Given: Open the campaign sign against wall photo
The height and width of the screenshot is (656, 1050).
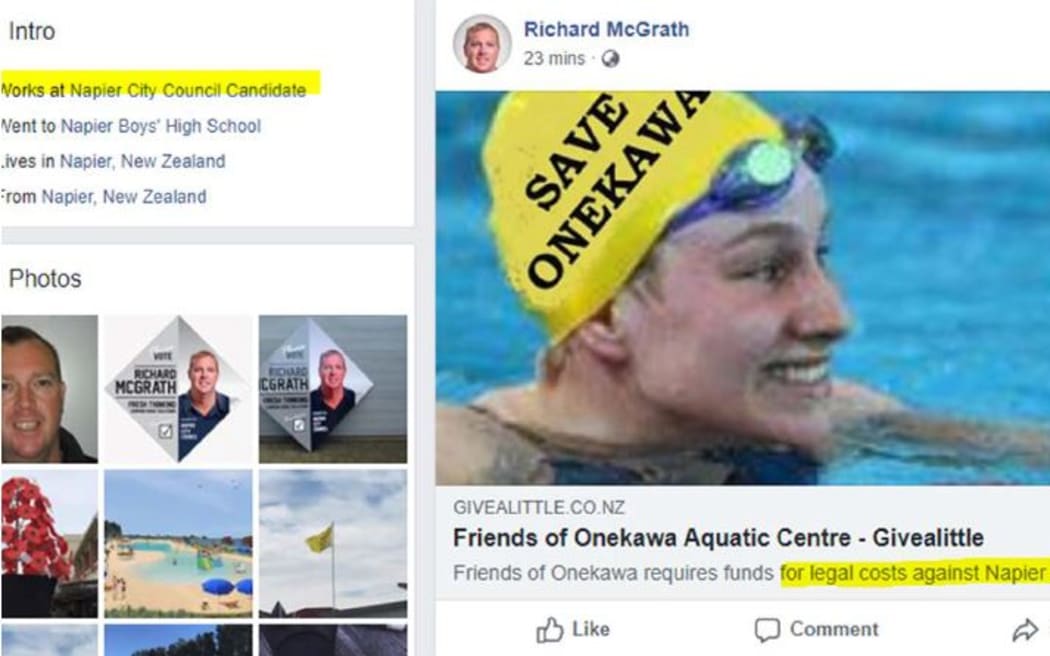Looking at the screenshot, I should coord(333,389).
